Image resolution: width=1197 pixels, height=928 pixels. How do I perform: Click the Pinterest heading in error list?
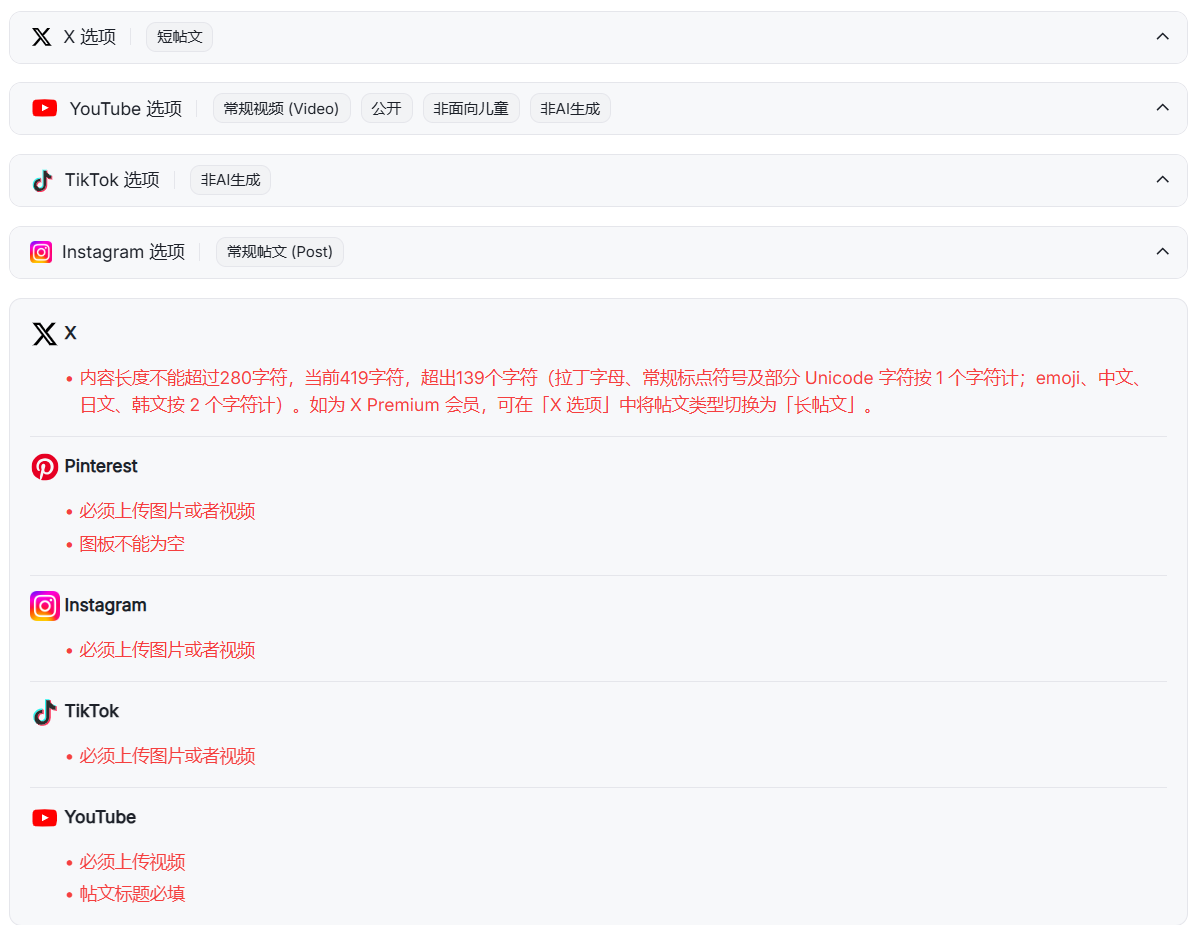tap(101, 466)
